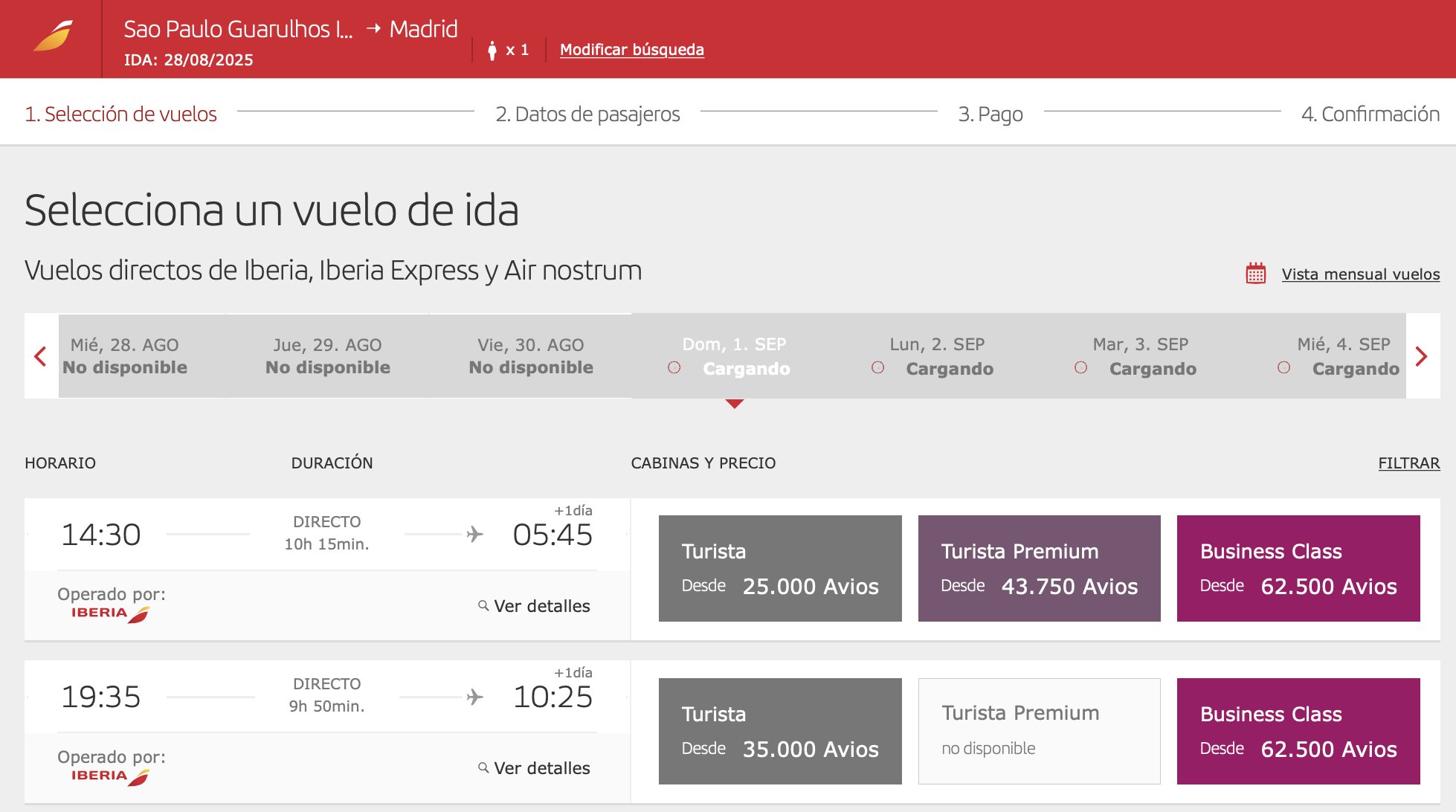Viewport: 1456px width, 812px height.
Task: Choose Turista Premium 43.750 Avios fare
Action: [x=1039, y=568]
